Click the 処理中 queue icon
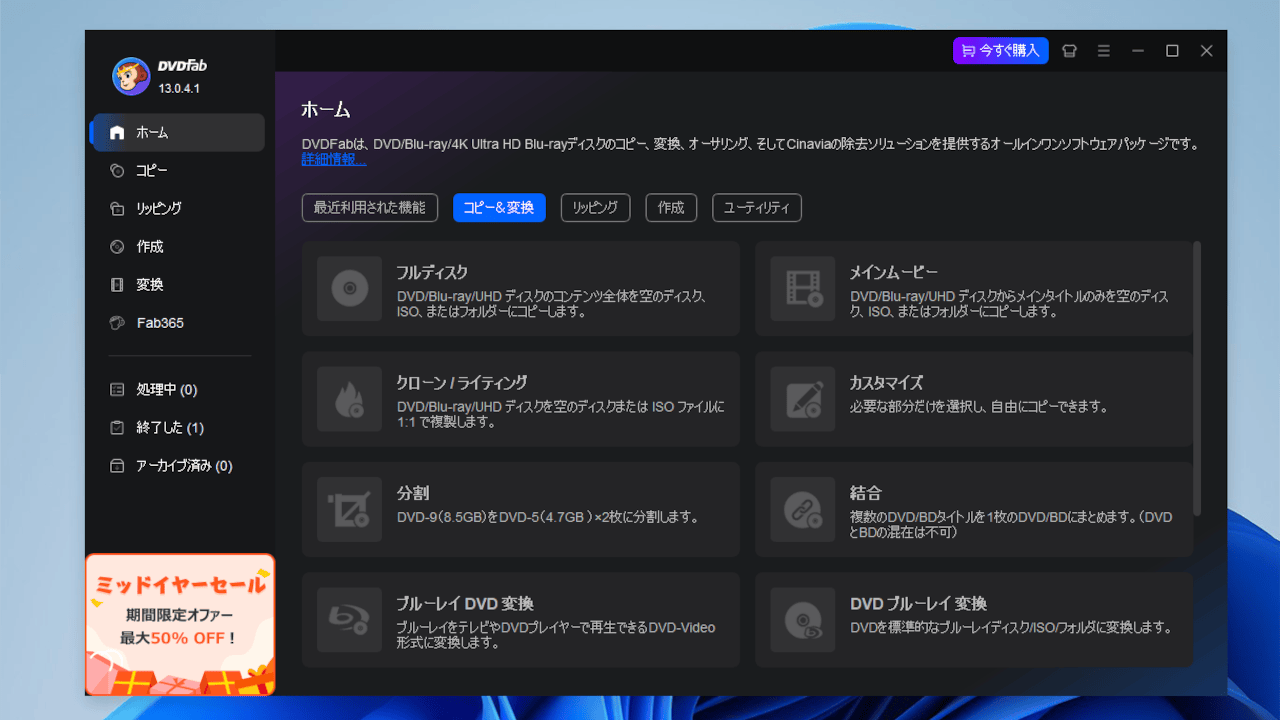Viewport: 1280px width, 720px height. pyautogui.click(x=117, y=390)
